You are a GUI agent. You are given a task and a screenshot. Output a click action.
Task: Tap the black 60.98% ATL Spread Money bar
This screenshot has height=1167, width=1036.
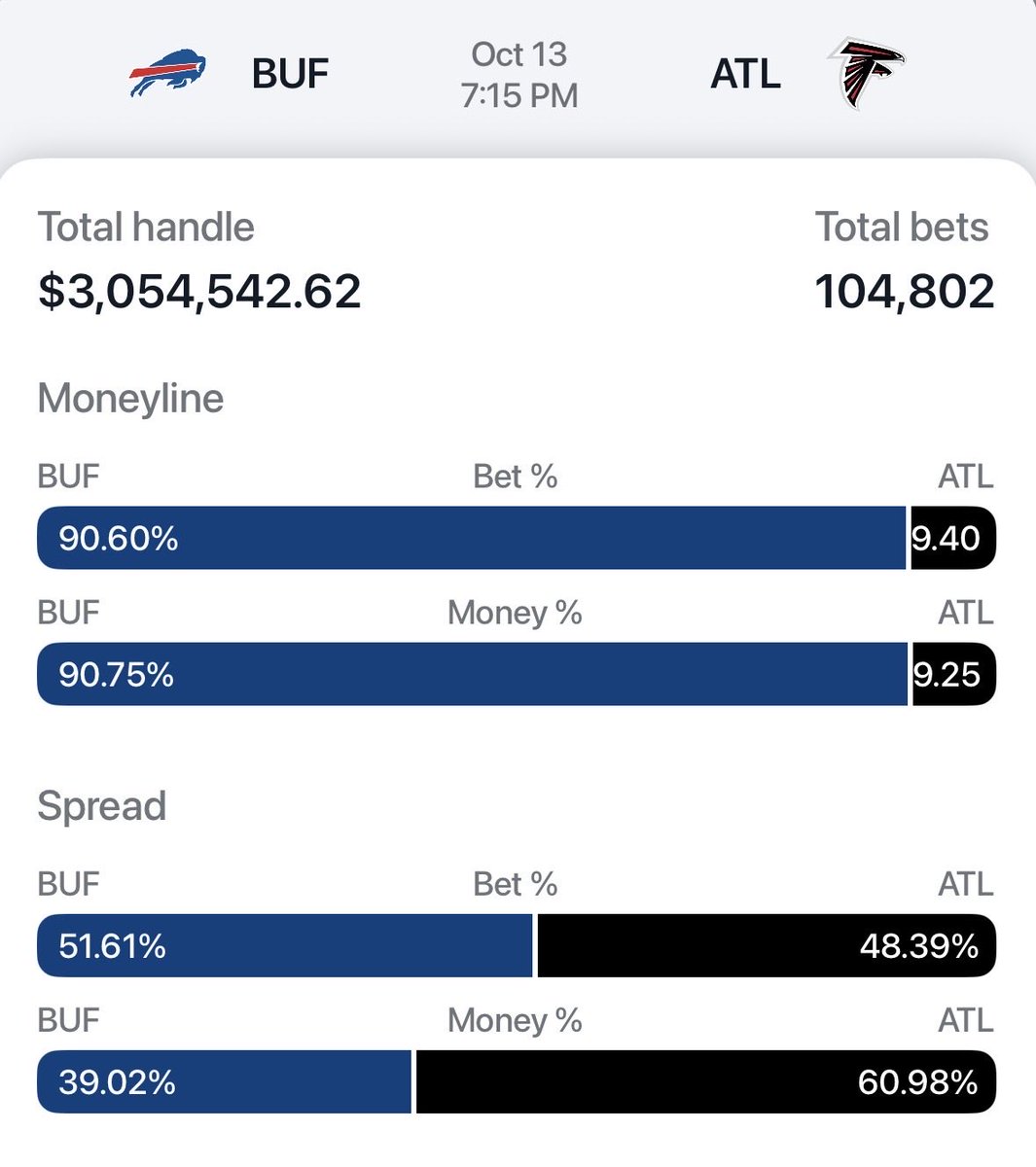click(706, 1081)
